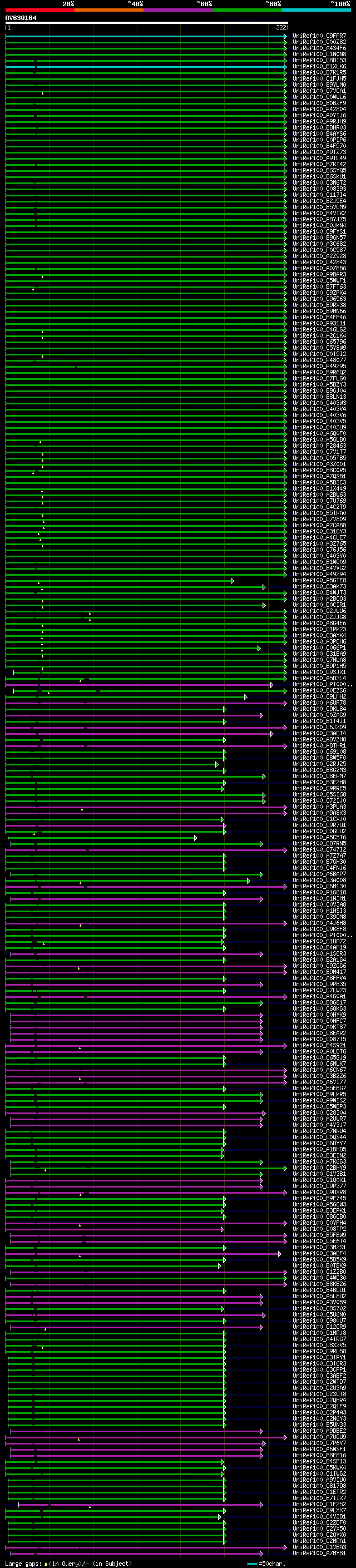Viewport: 356px width, 1568px height.
Task: Select the truncated UniRef100_UPI000.. label above Q0EZS6
Action: coord(323,685)
